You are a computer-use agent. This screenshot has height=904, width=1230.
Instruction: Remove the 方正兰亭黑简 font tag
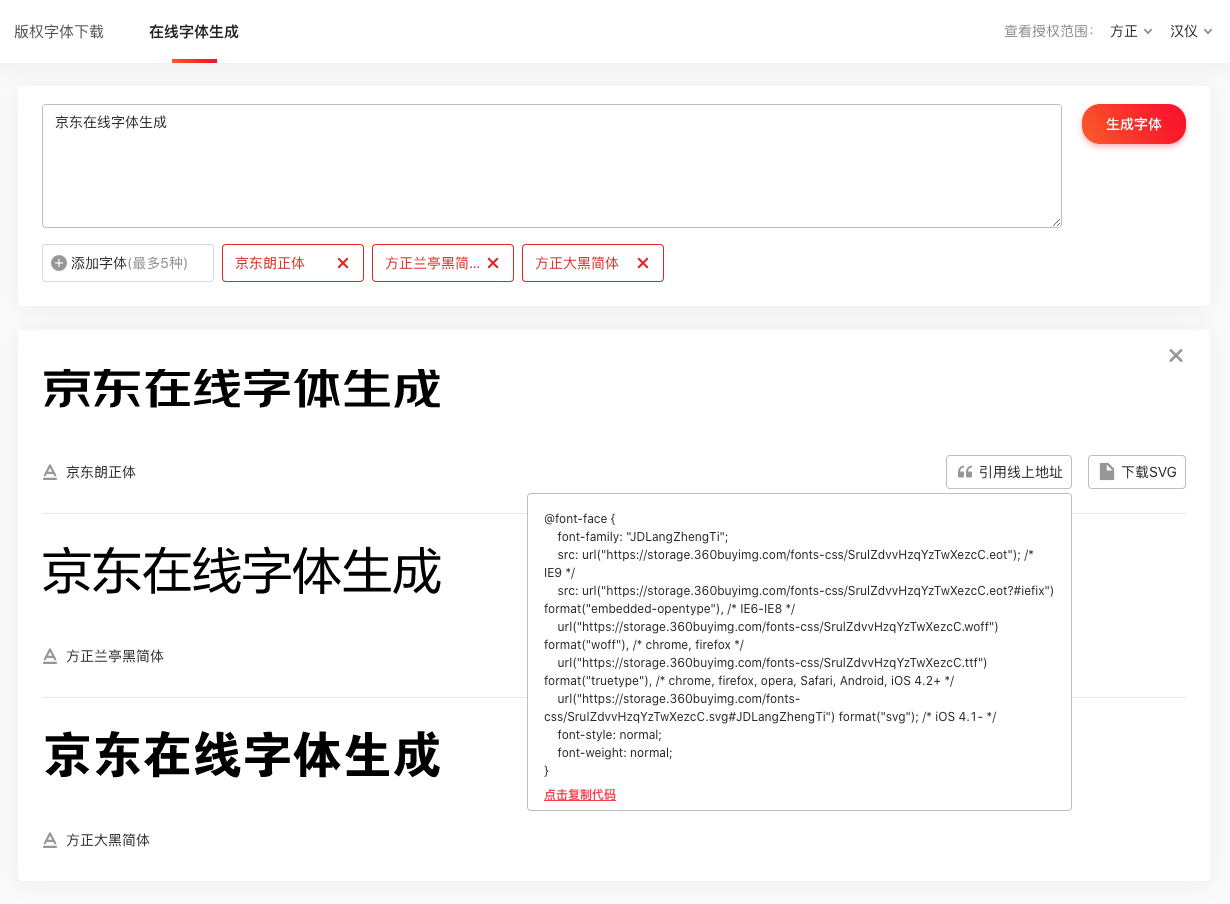(x=493, y=263)
